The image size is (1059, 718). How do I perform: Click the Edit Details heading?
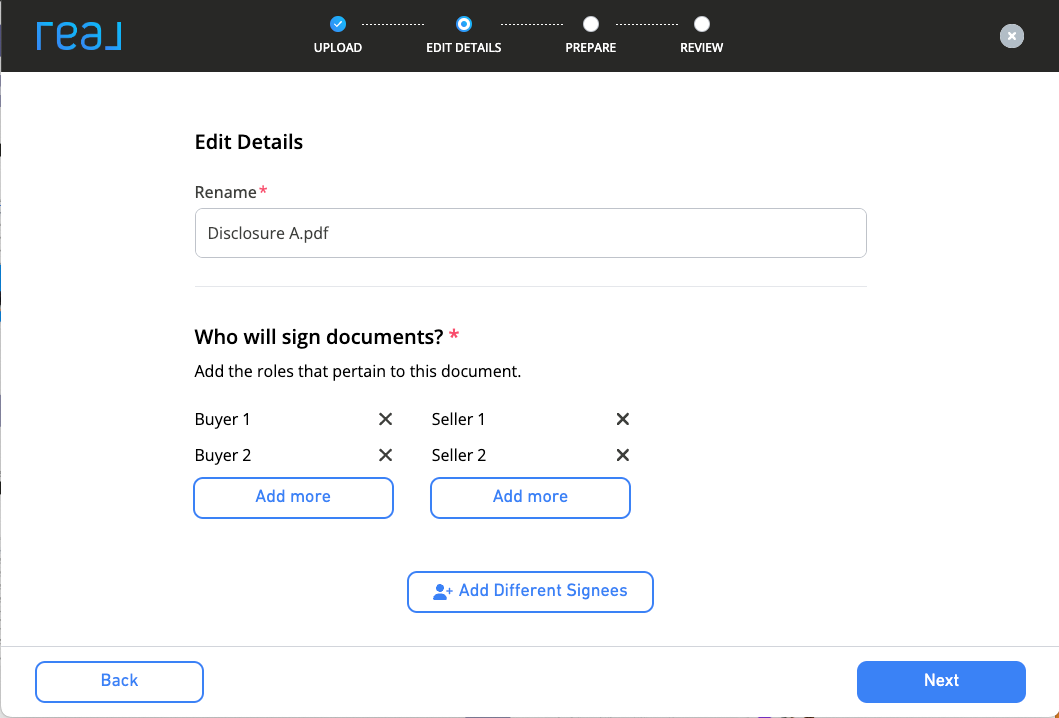coord(249,142)
